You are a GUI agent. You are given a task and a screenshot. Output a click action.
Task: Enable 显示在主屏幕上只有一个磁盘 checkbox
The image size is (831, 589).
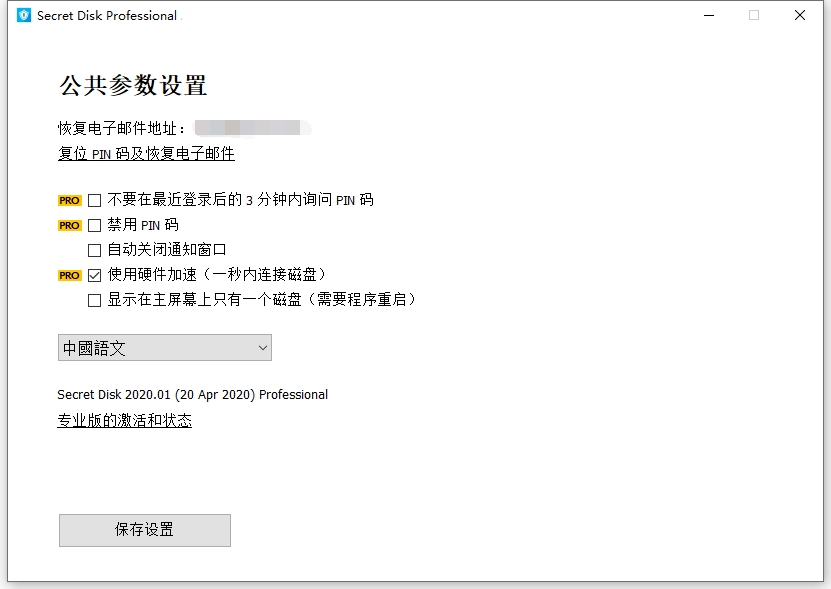click(94, 301)
